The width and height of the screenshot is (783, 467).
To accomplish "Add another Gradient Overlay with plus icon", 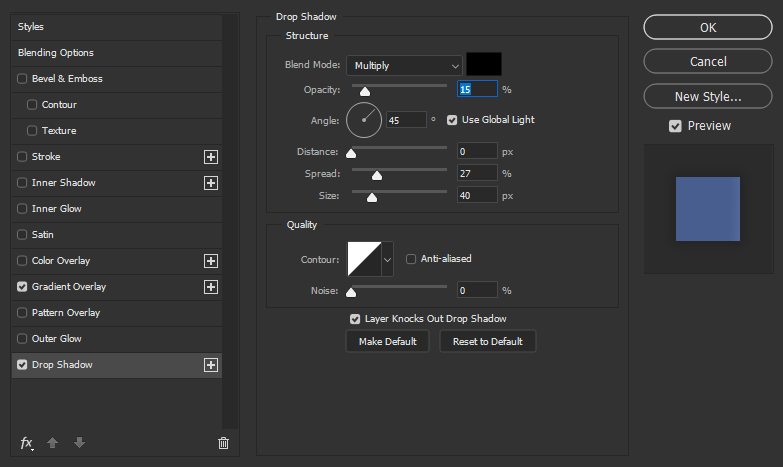I will point(211,287).
